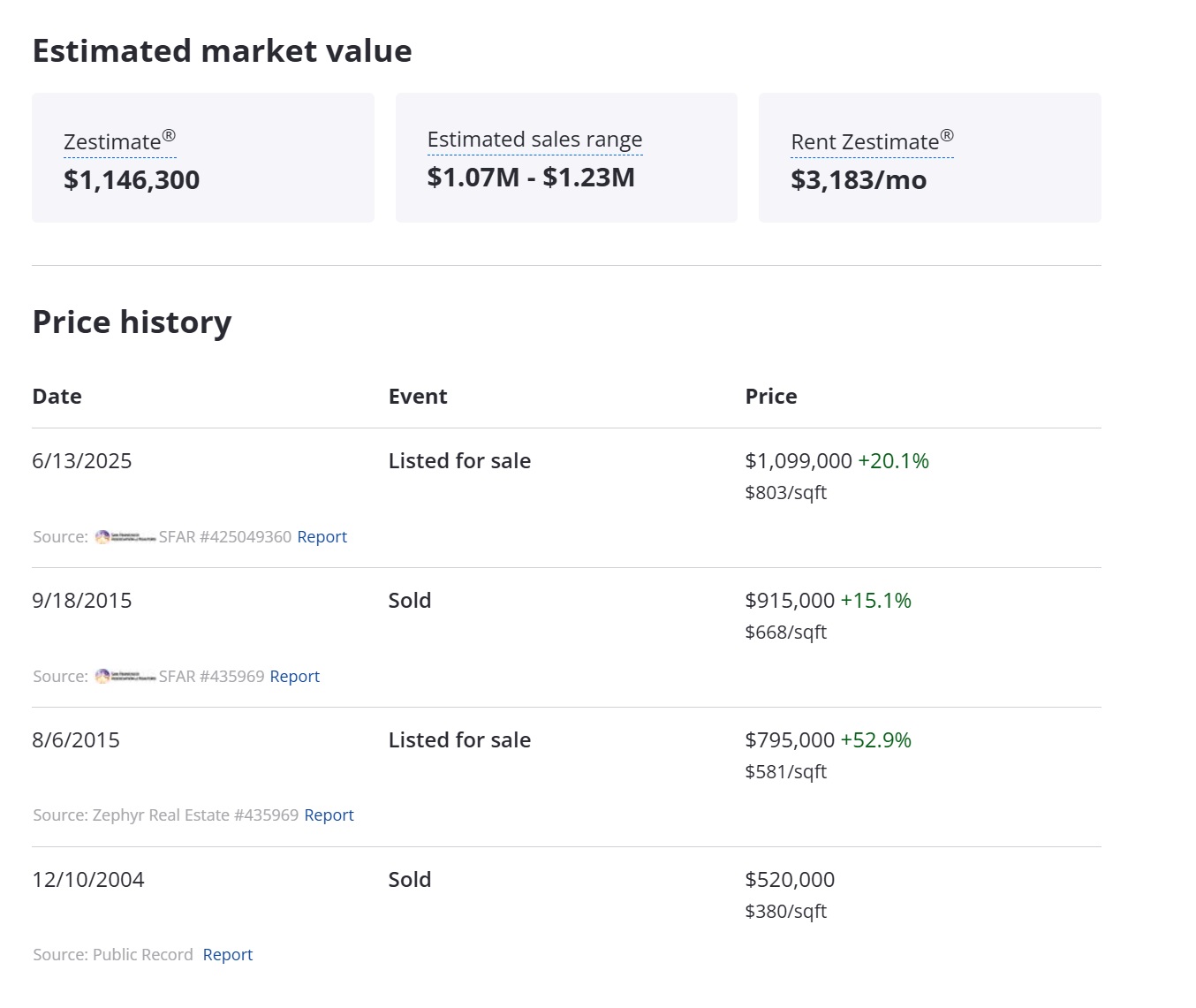Image resolution: width=1196 pixels, height=1008 pixels.
Task: Select the 6/13/2025 date cell
Action: coord(82,461)
